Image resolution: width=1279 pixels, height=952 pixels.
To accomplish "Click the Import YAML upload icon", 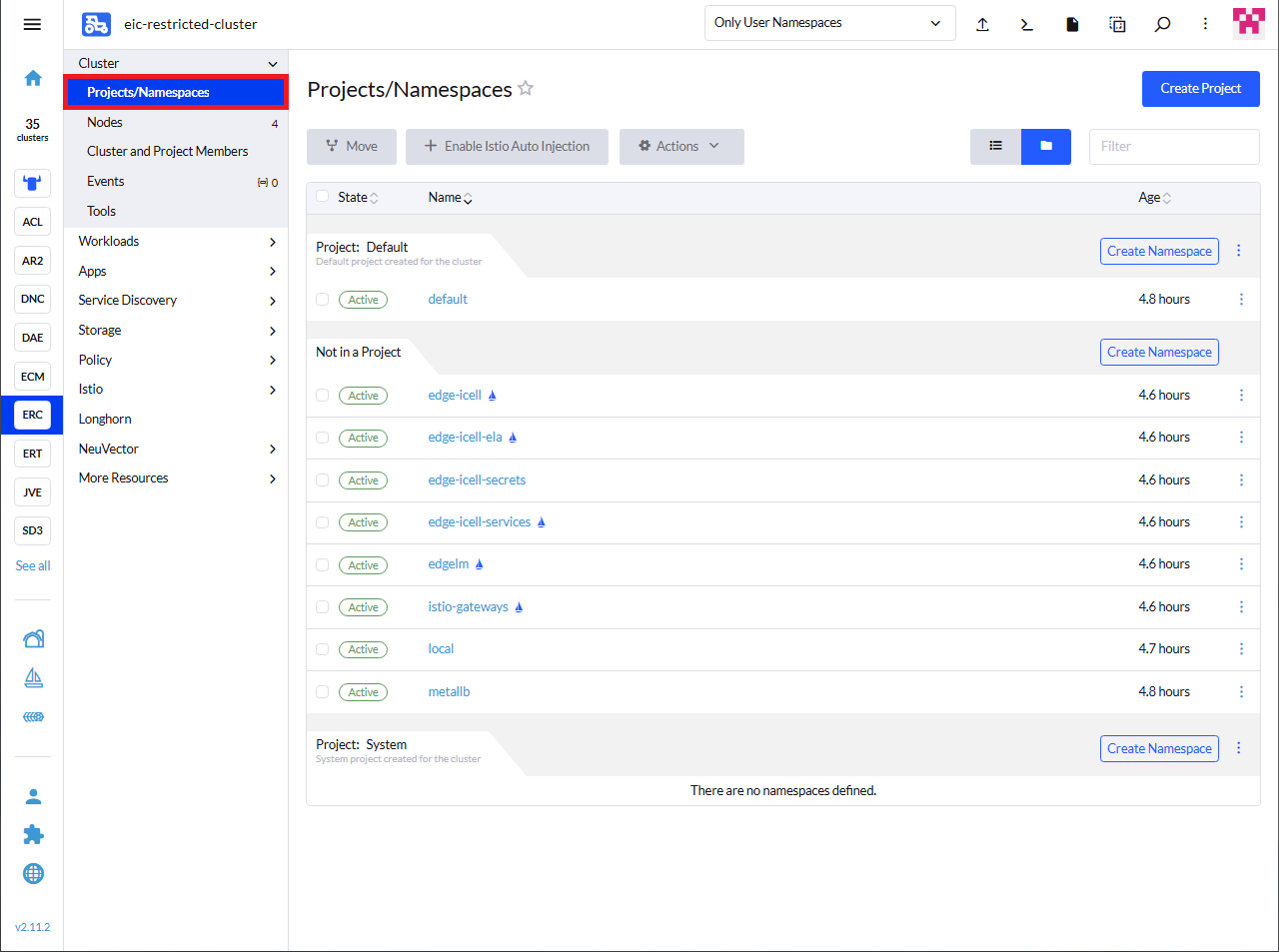I will (982, 24).
